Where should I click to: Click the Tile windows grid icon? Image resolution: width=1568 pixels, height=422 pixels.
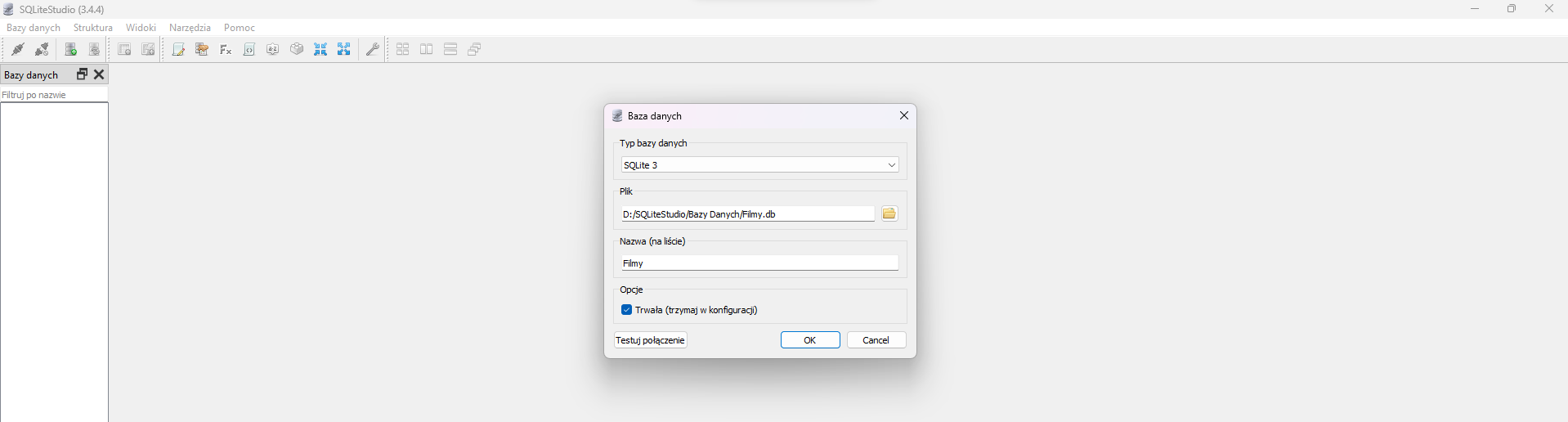pos(403,50)
